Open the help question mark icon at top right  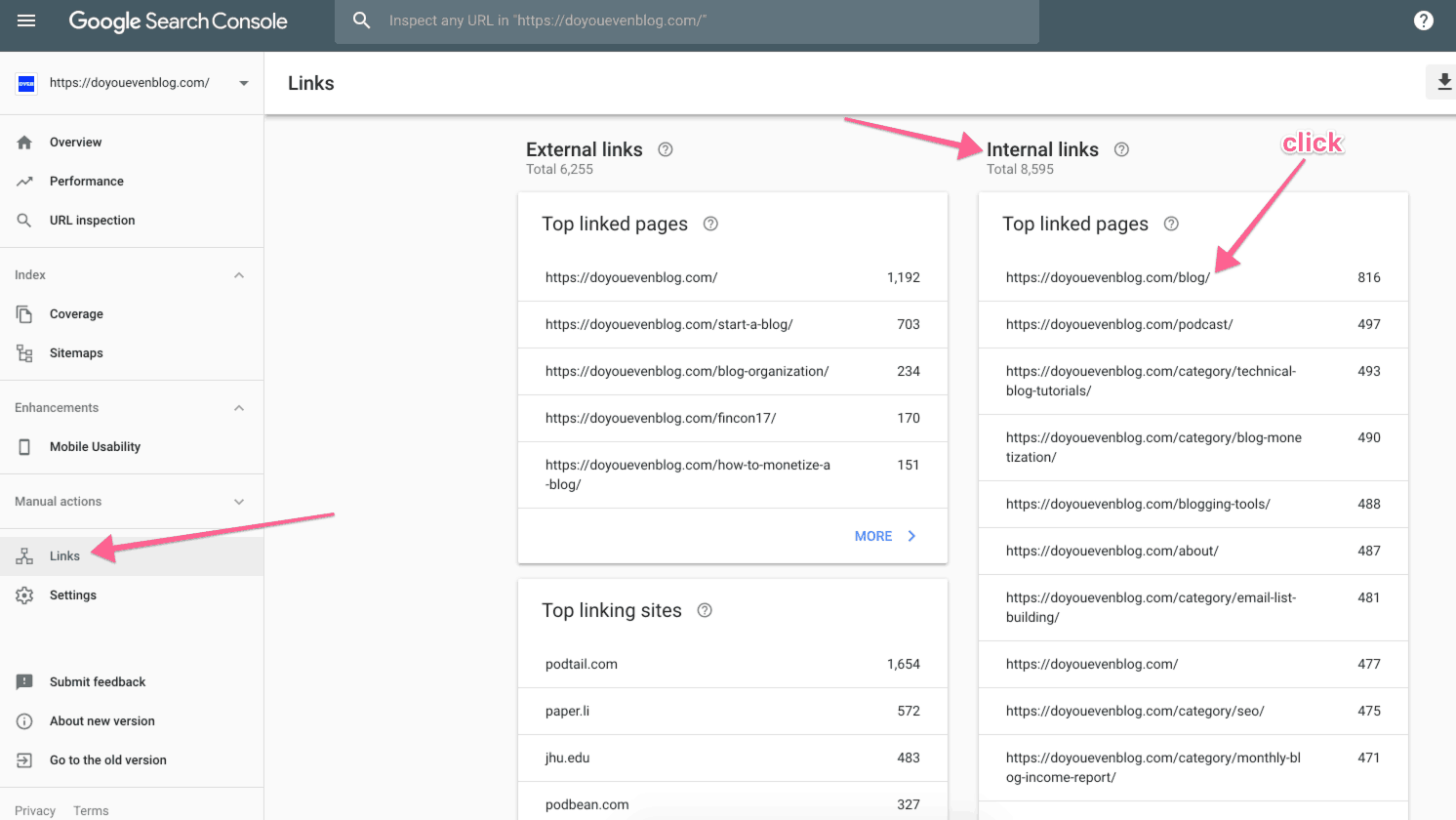[1424, 20]
